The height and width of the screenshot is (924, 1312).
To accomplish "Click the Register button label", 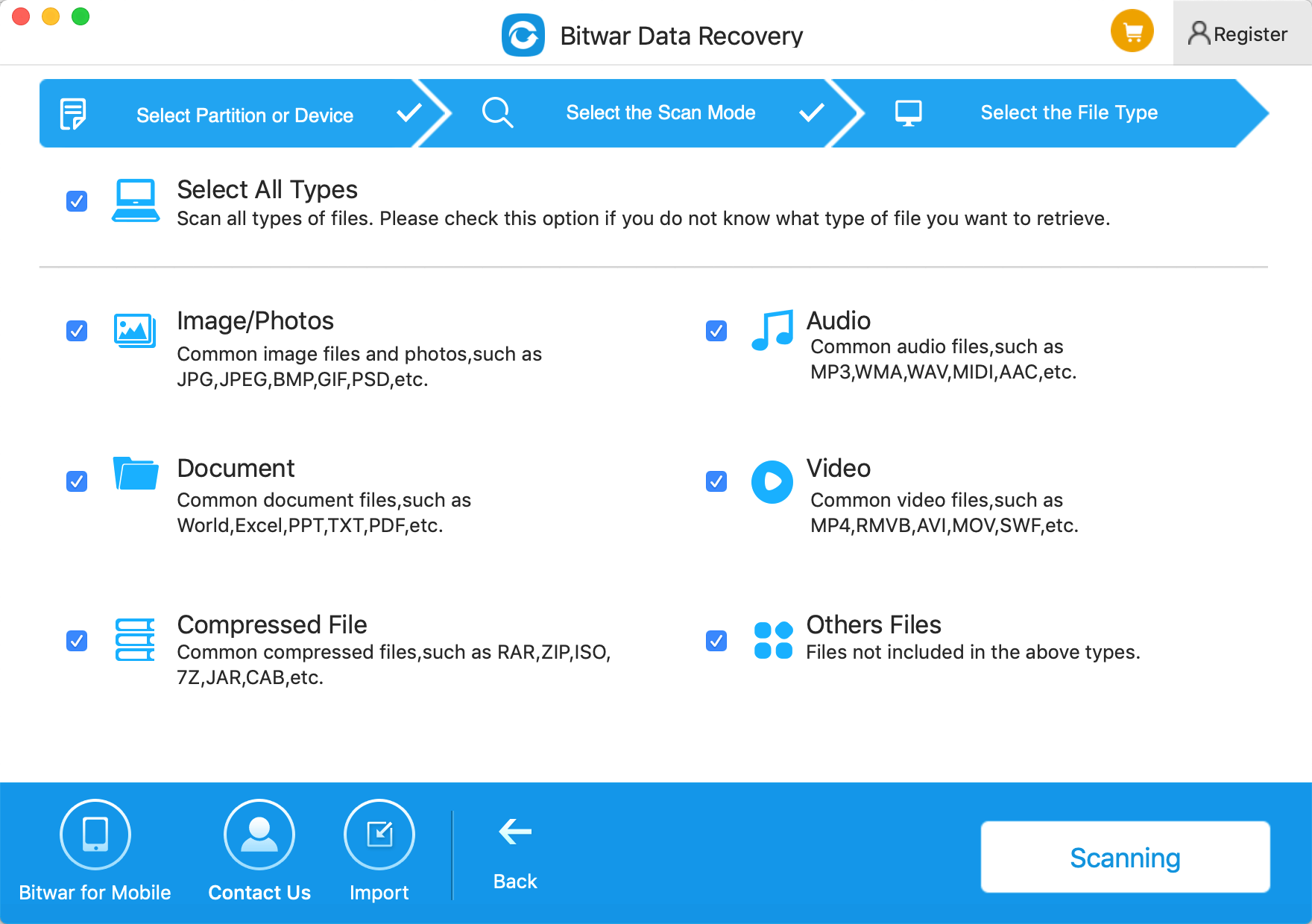I will 1250,34.
